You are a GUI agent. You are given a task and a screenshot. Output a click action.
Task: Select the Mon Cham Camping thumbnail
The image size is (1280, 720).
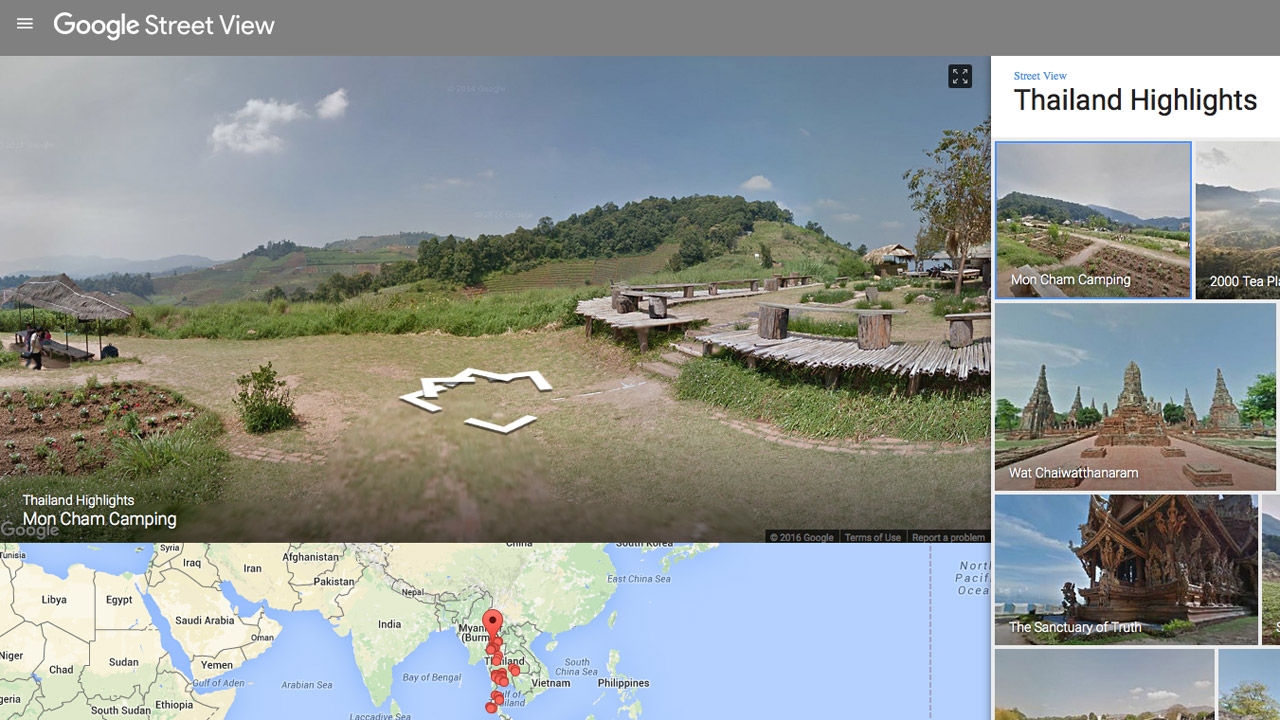coord(1093,219)
